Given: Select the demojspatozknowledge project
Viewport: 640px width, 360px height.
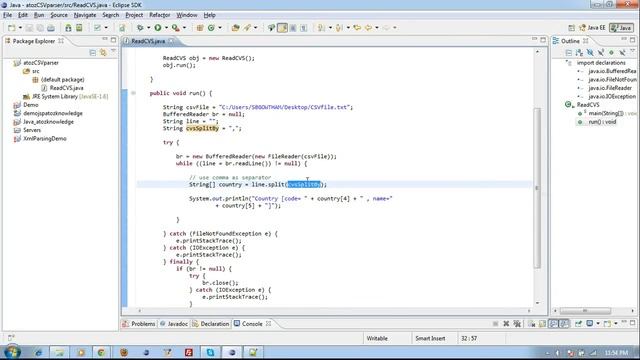Looking at the screenshot, I should pos(48,113).
